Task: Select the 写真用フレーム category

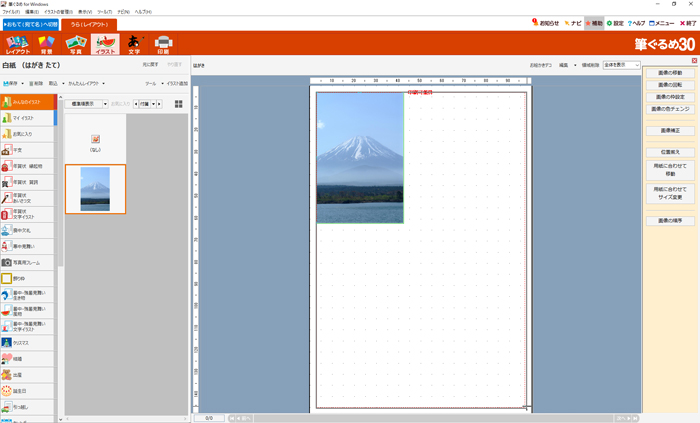Action: point(27,262)
